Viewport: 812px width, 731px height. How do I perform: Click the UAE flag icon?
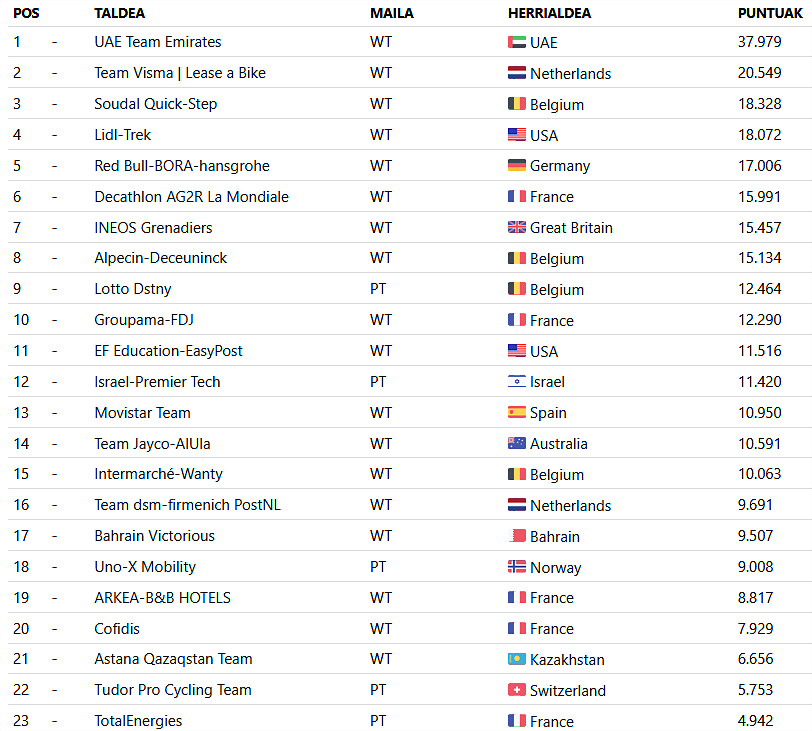coord(516,42)
